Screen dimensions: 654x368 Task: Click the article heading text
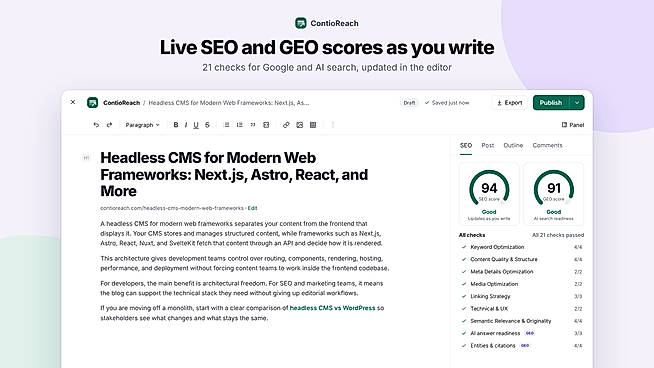(x=234, y=174)
